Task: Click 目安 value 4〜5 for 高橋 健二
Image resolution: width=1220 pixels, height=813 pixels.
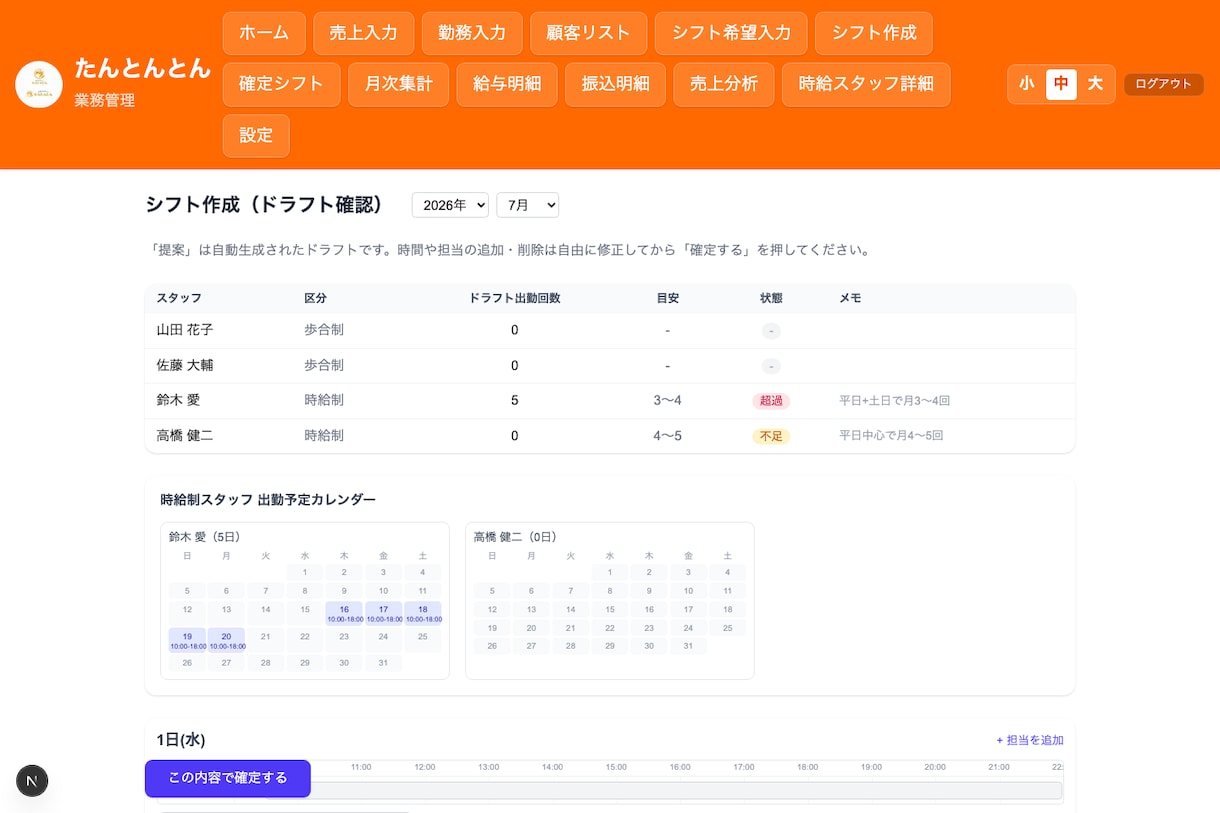Action: [x=667, y=436]
